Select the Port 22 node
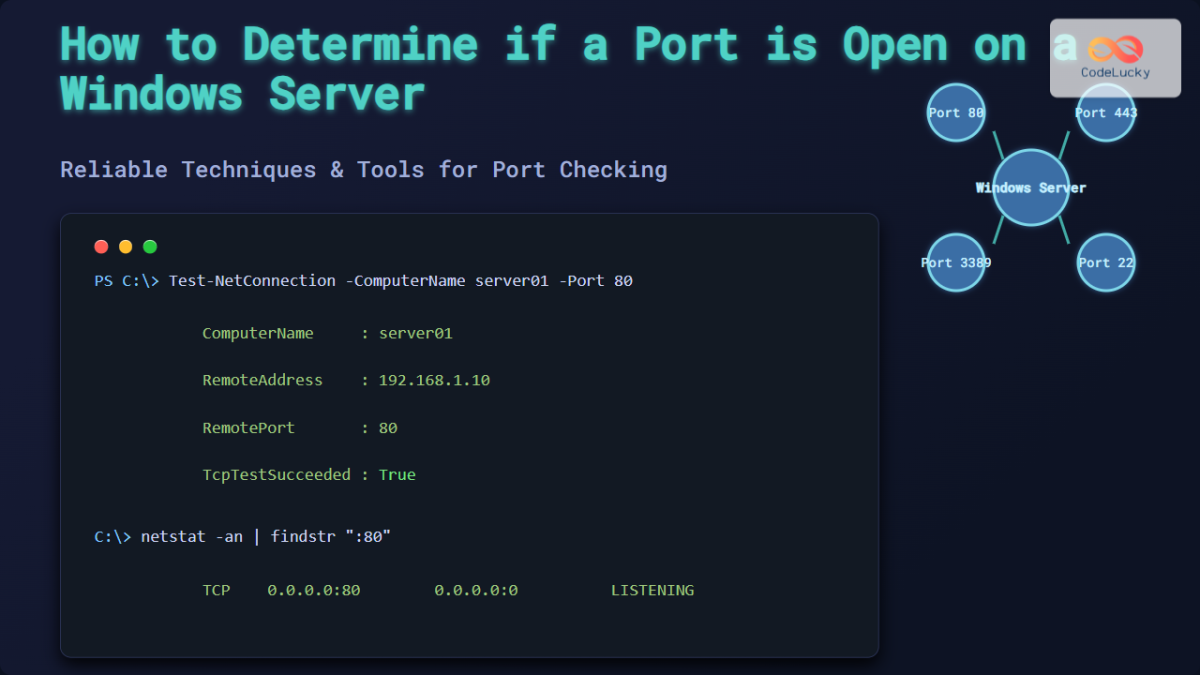This screenshot has width=1200, height=675. (1105, 262)
